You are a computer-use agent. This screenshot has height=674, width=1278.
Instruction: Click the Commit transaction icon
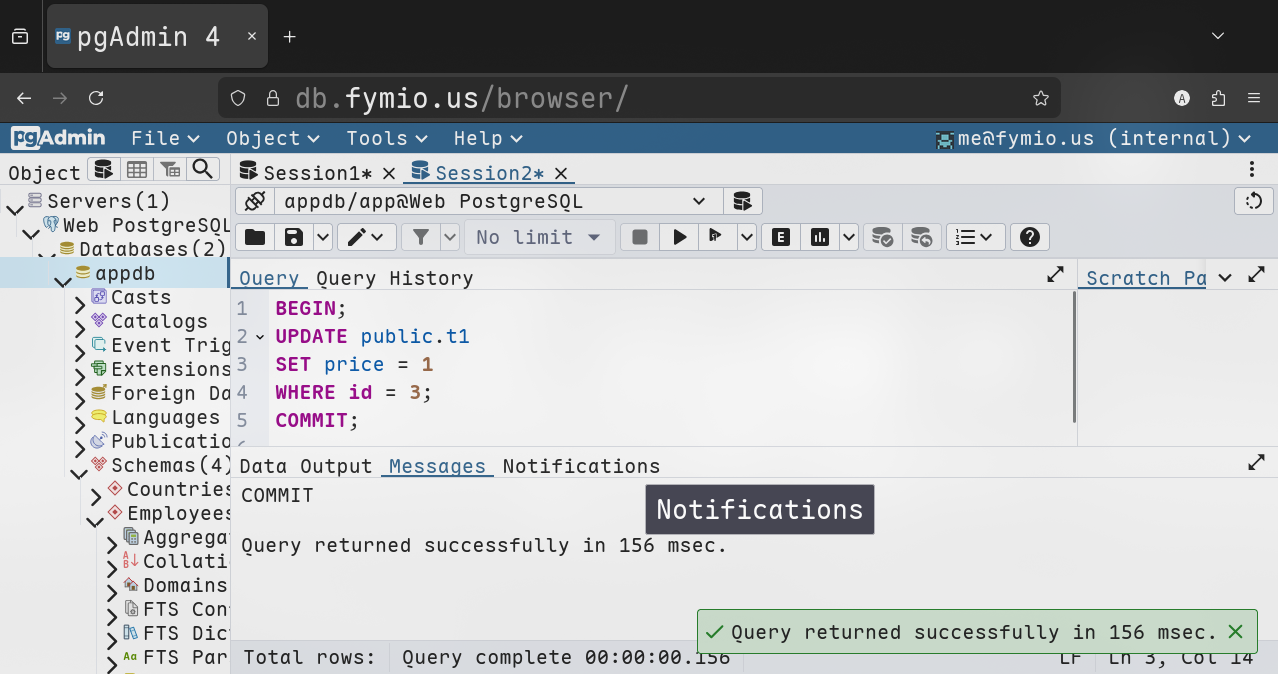coord(882,237)
